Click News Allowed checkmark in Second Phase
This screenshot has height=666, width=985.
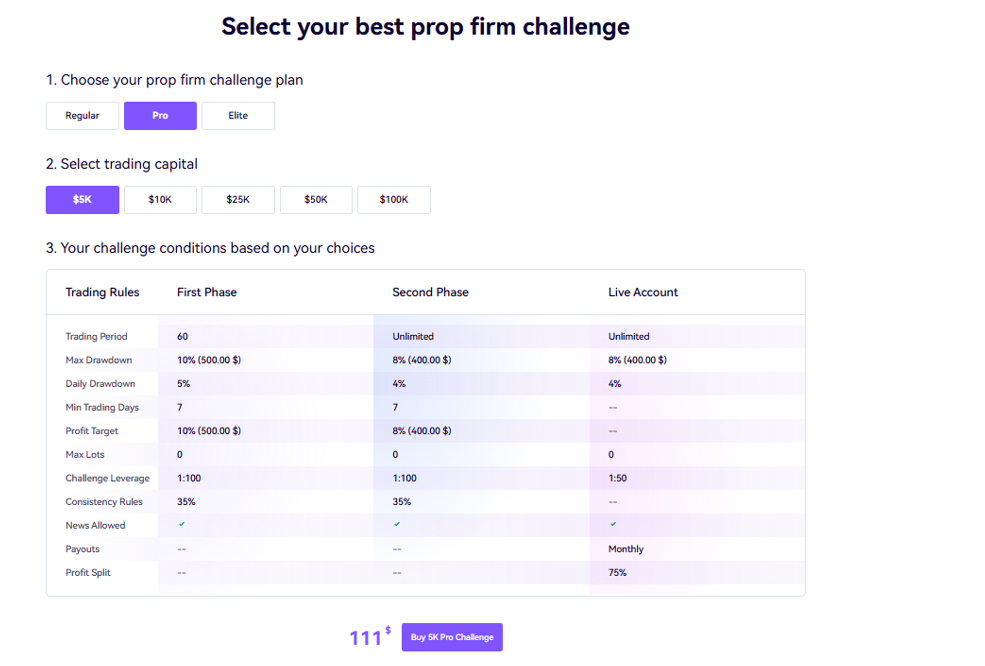click(397, 524)
